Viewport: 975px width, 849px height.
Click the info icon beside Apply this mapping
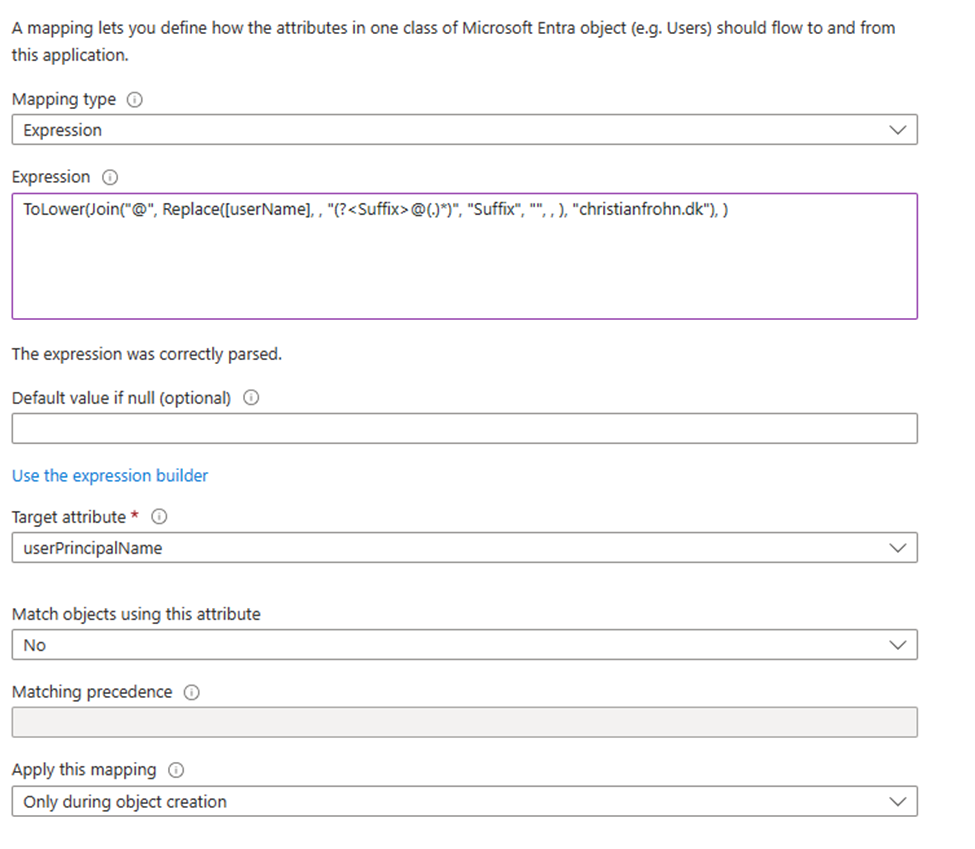click(x=176, y=770)
